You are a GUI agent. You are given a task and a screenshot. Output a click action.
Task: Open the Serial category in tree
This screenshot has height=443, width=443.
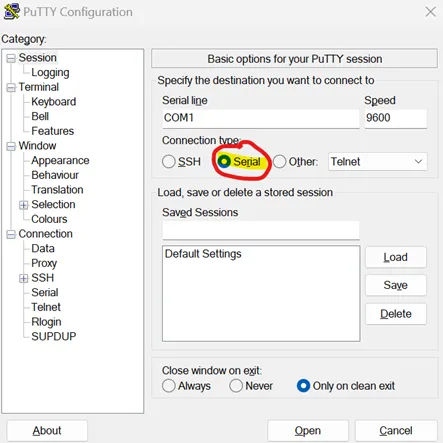45,292
